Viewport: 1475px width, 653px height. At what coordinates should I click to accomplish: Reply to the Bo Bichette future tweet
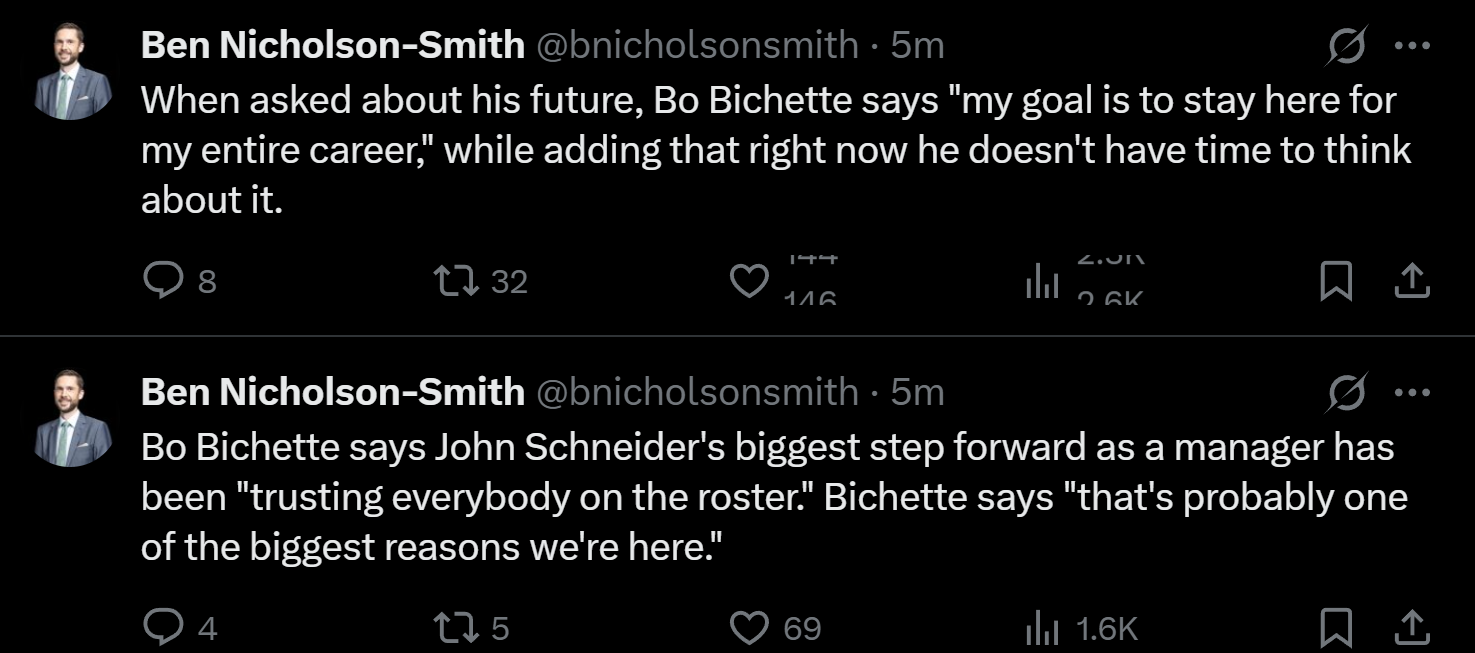tap(162, 281)
